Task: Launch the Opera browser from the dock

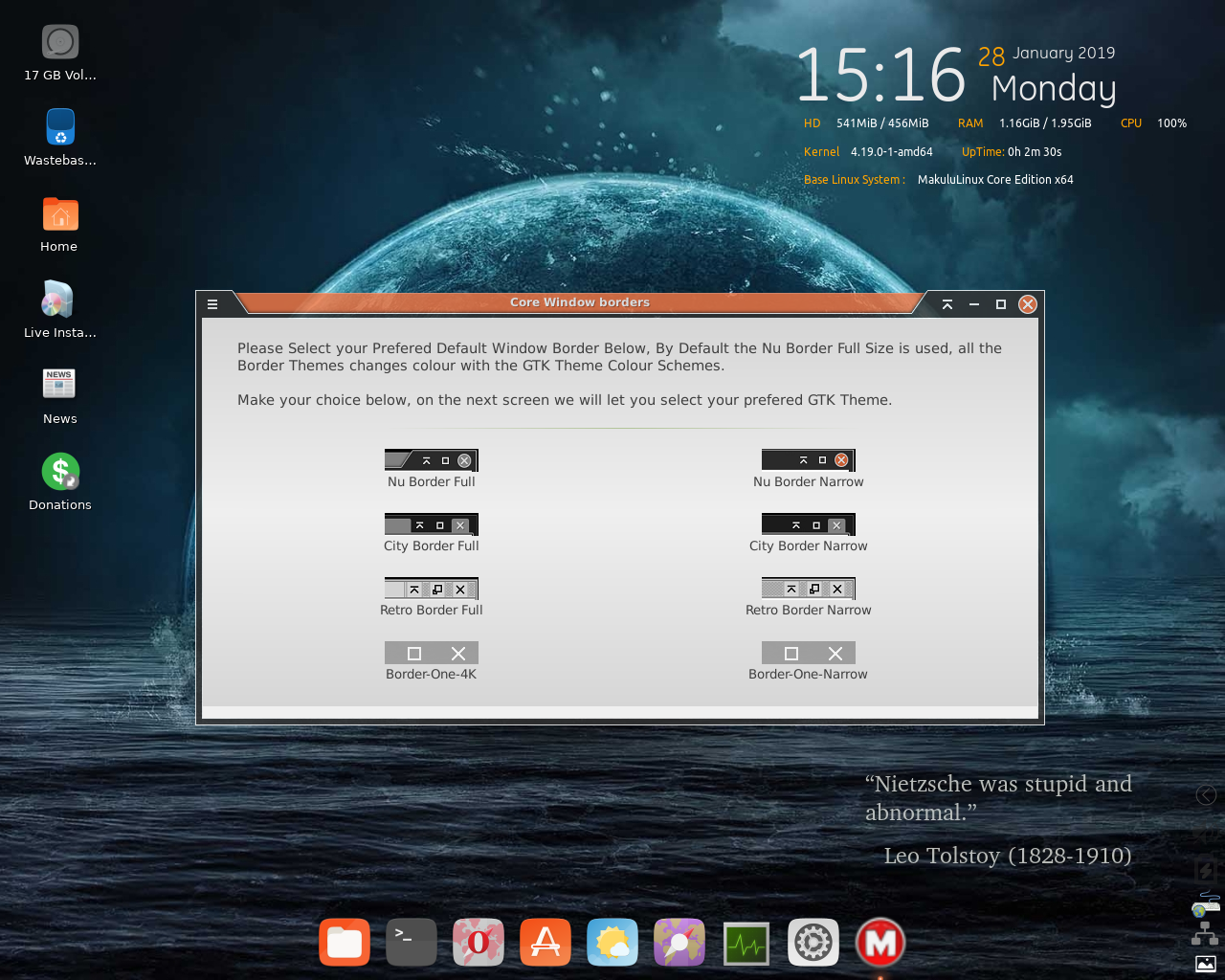Action: (479, 943)
